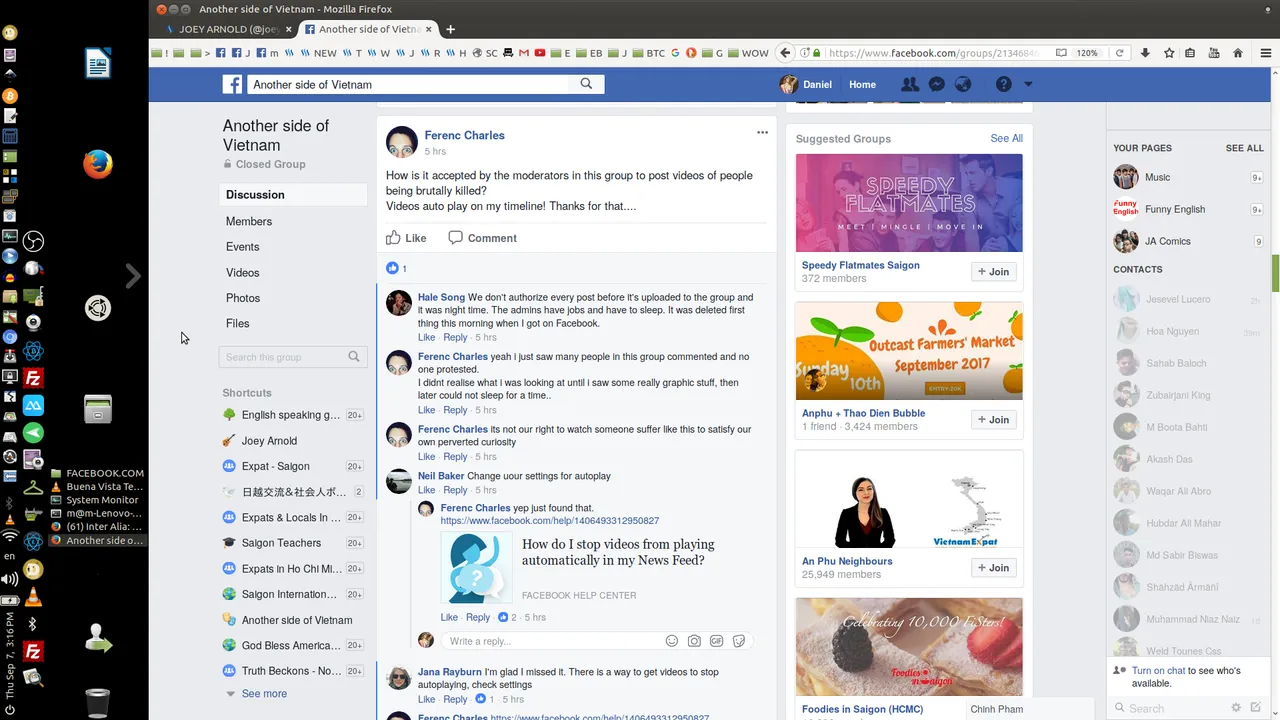The width and height of the screenshot is (1280, 720).
Task: Join Anphu + Thao Dien Bubble group
Action: pos(993,420)
